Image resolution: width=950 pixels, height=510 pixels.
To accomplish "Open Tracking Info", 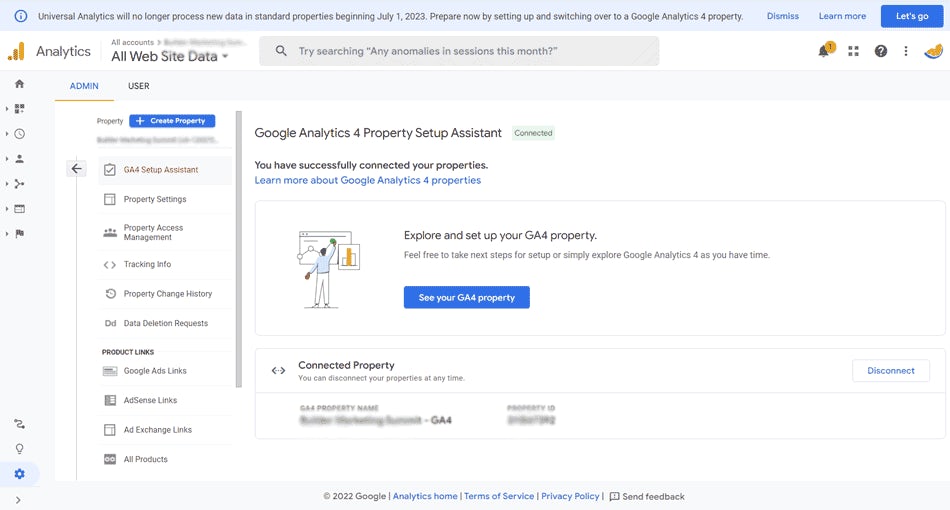I will (165, 264).
